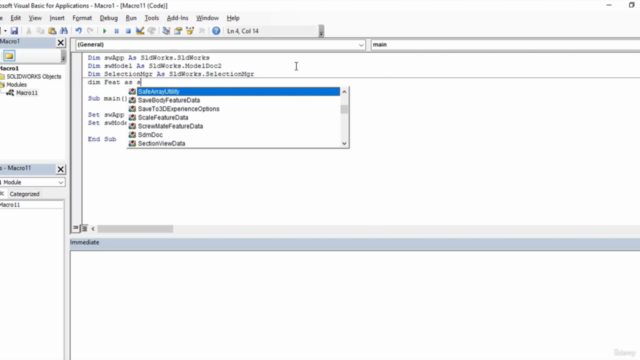This screenshot has width=640, height=360.
Task: Open the Properties Window icon
Action: [178, 31]
